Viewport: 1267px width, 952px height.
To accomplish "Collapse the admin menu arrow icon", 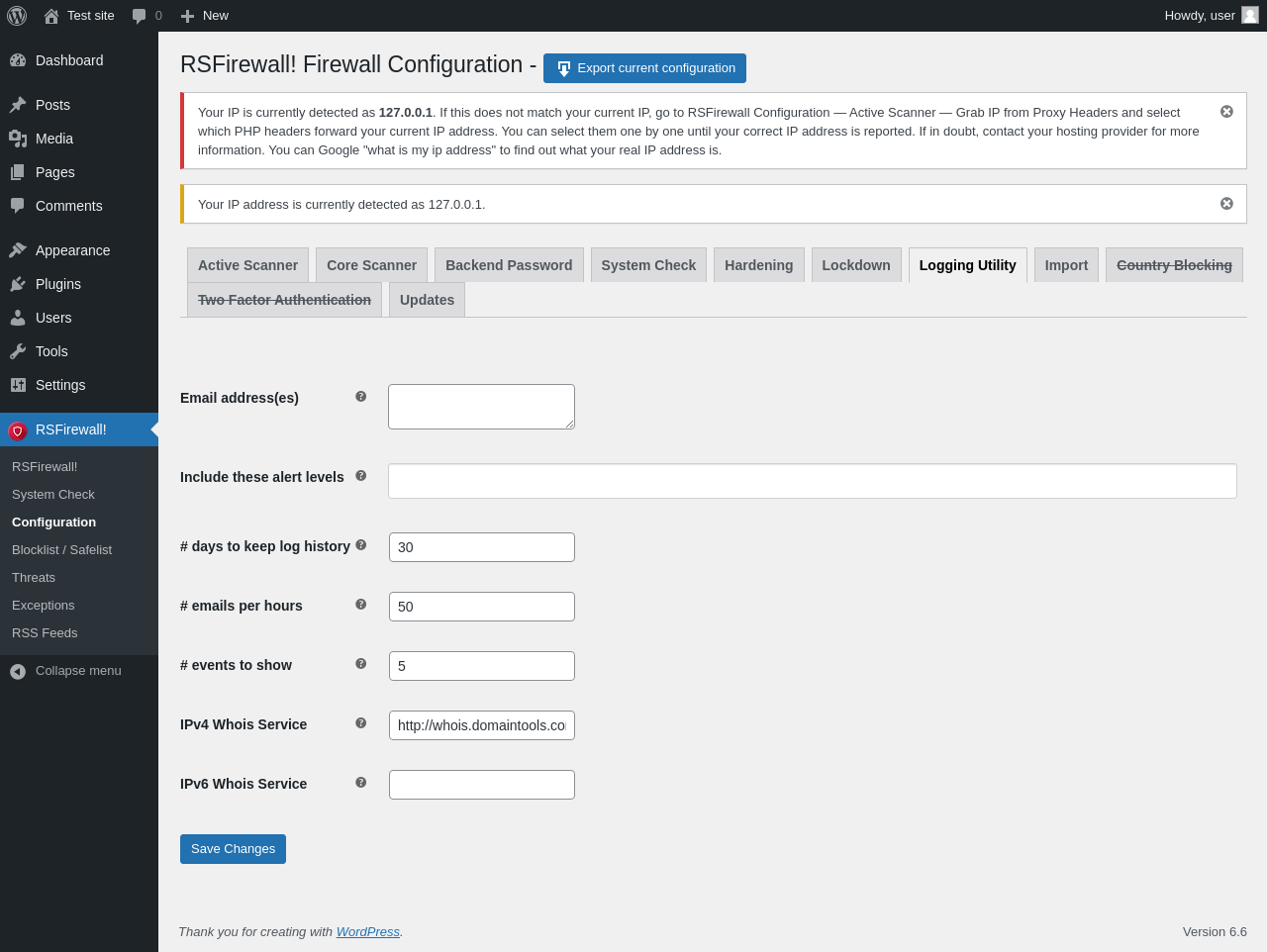I will [x=18, y=671].
